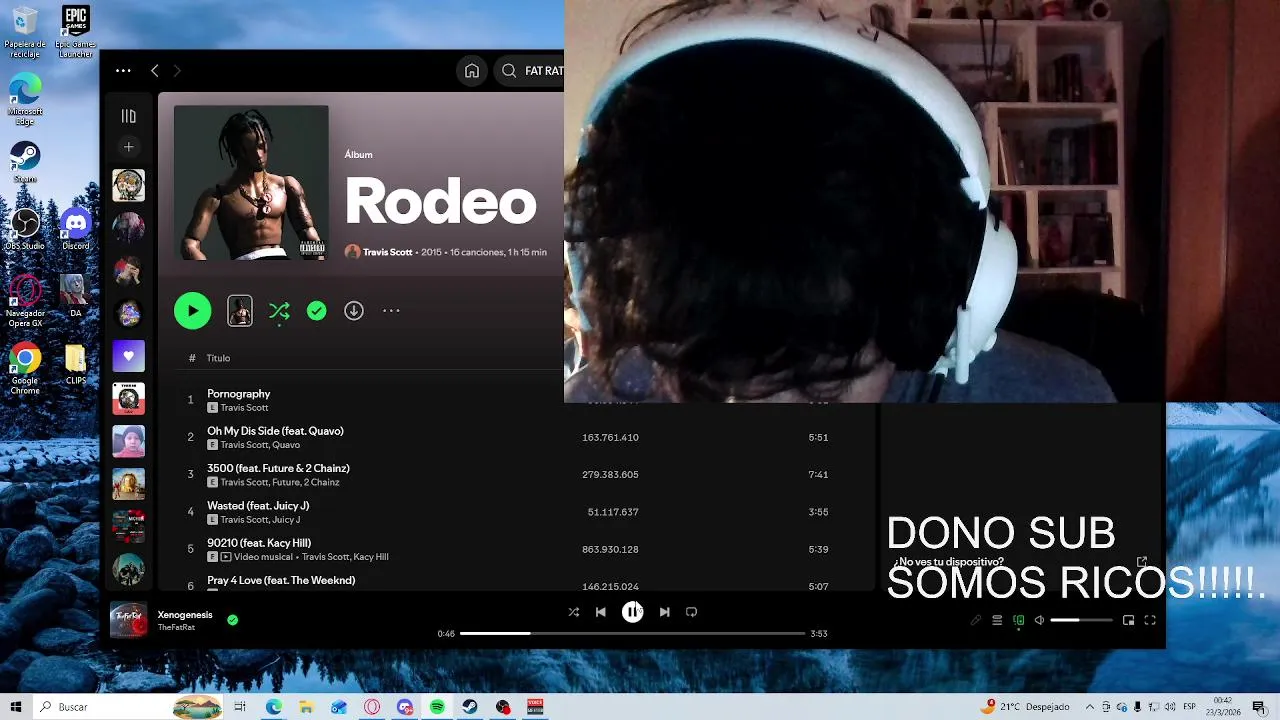Enter full screen player view
The image size is (1280, 720).
point(1150,620)
